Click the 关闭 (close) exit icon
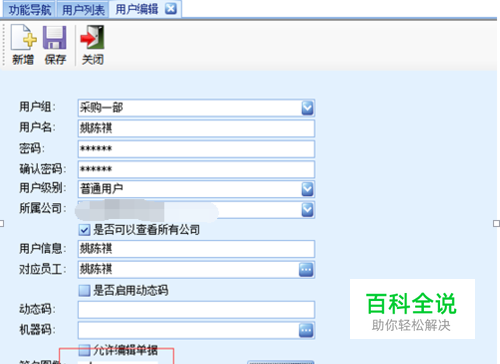This screenshot has height=364, width=500. (92, 37)
